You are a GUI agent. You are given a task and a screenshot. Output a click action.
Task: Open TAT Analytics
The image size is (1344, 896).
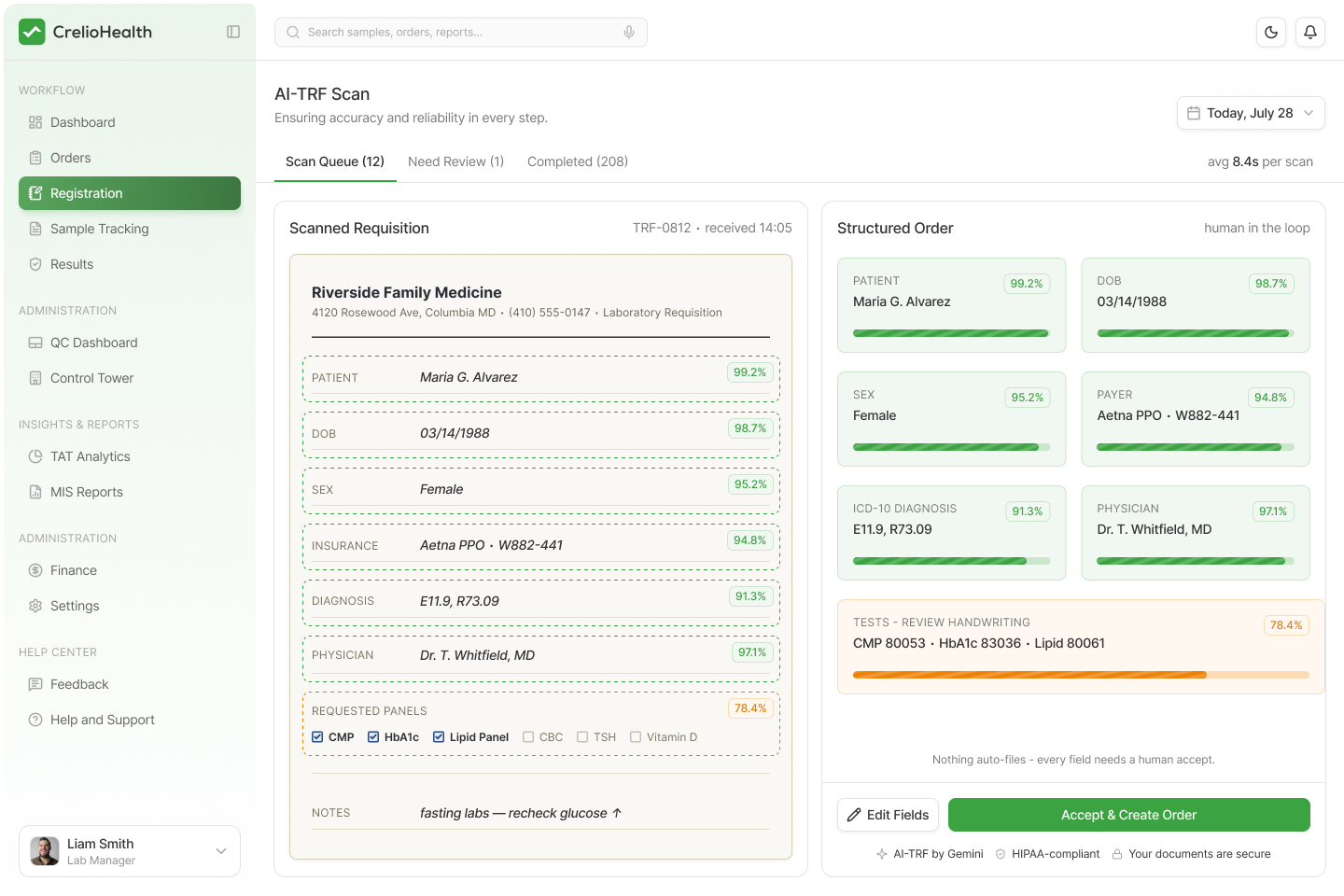130,456
